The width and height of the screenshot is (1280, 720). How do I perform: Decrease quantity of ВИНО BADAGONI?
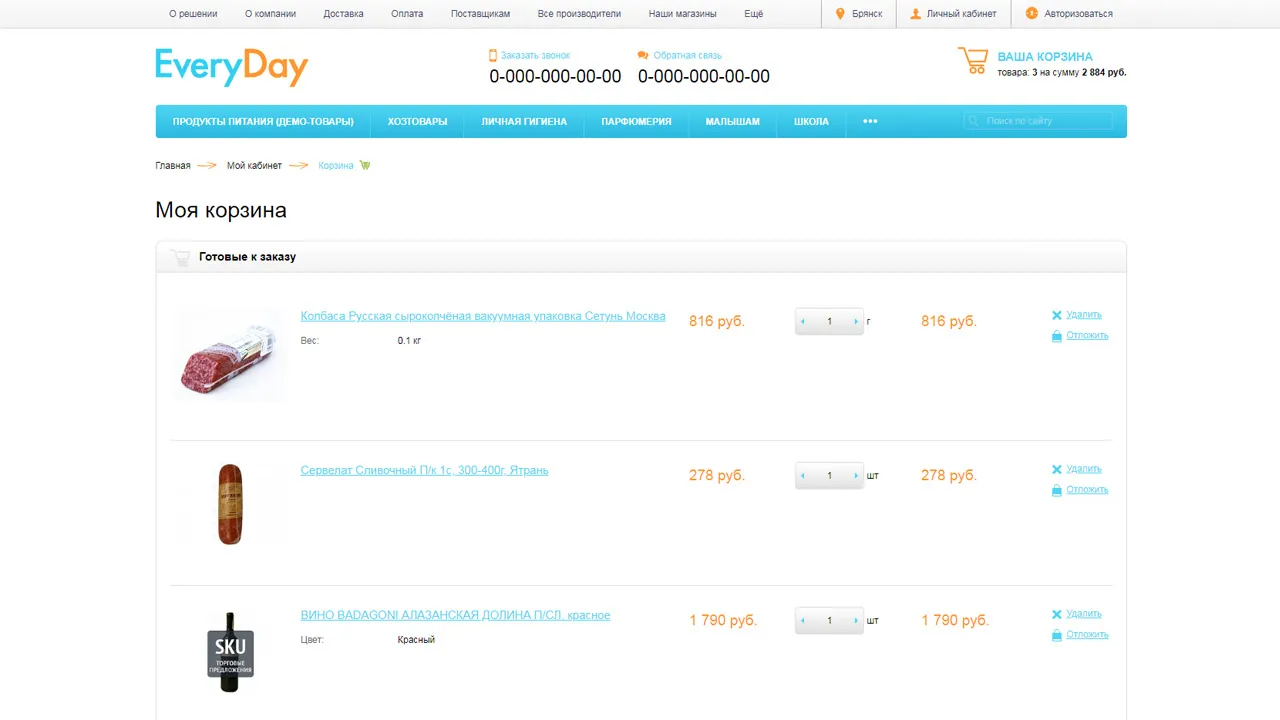pos(803,621)
